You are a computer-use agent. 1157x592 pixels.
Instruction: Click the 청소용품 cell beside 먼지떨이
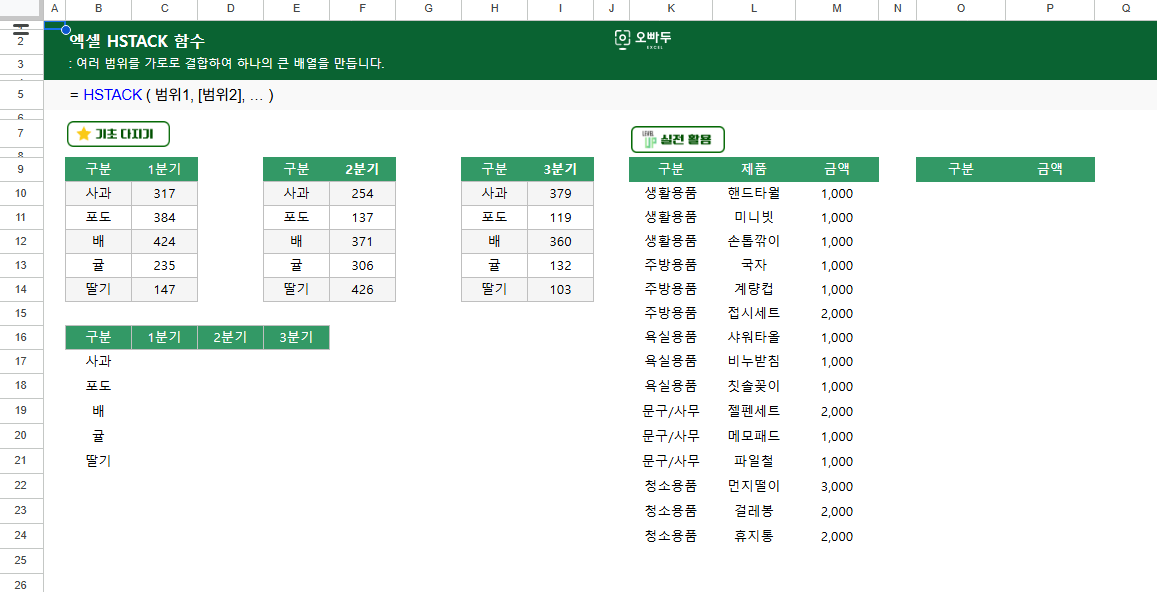click(671, 486)
